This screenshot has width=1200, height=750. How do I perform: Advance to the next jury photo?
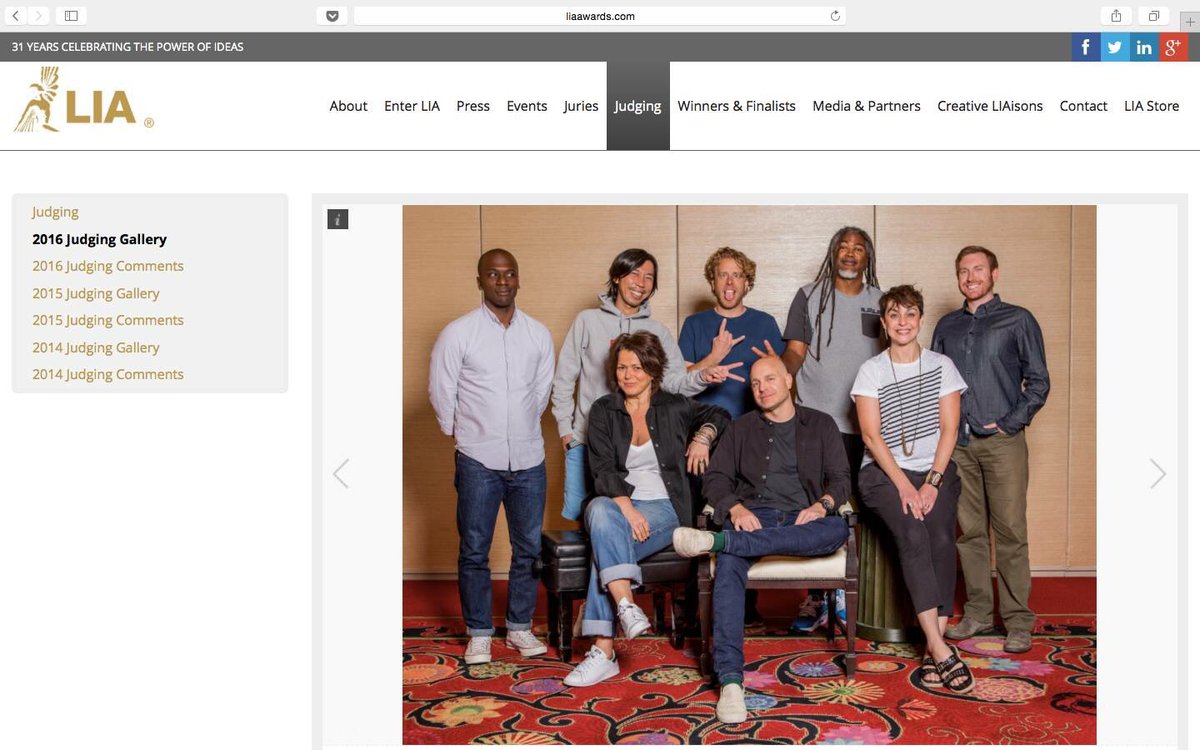[1157, 473]
